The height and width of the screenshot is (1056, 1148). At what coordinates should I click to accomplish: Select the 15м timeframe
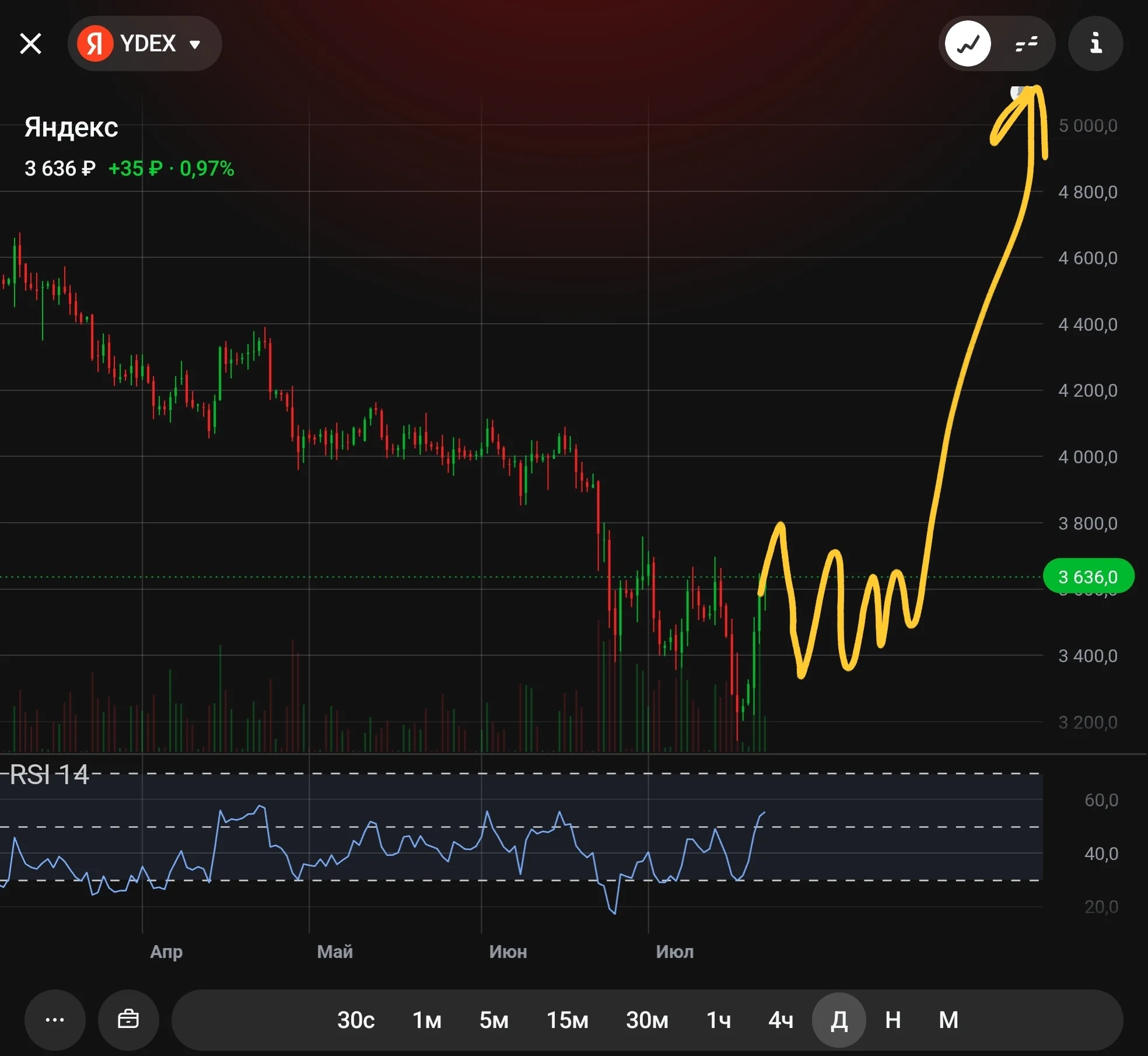coord(568,1020)
